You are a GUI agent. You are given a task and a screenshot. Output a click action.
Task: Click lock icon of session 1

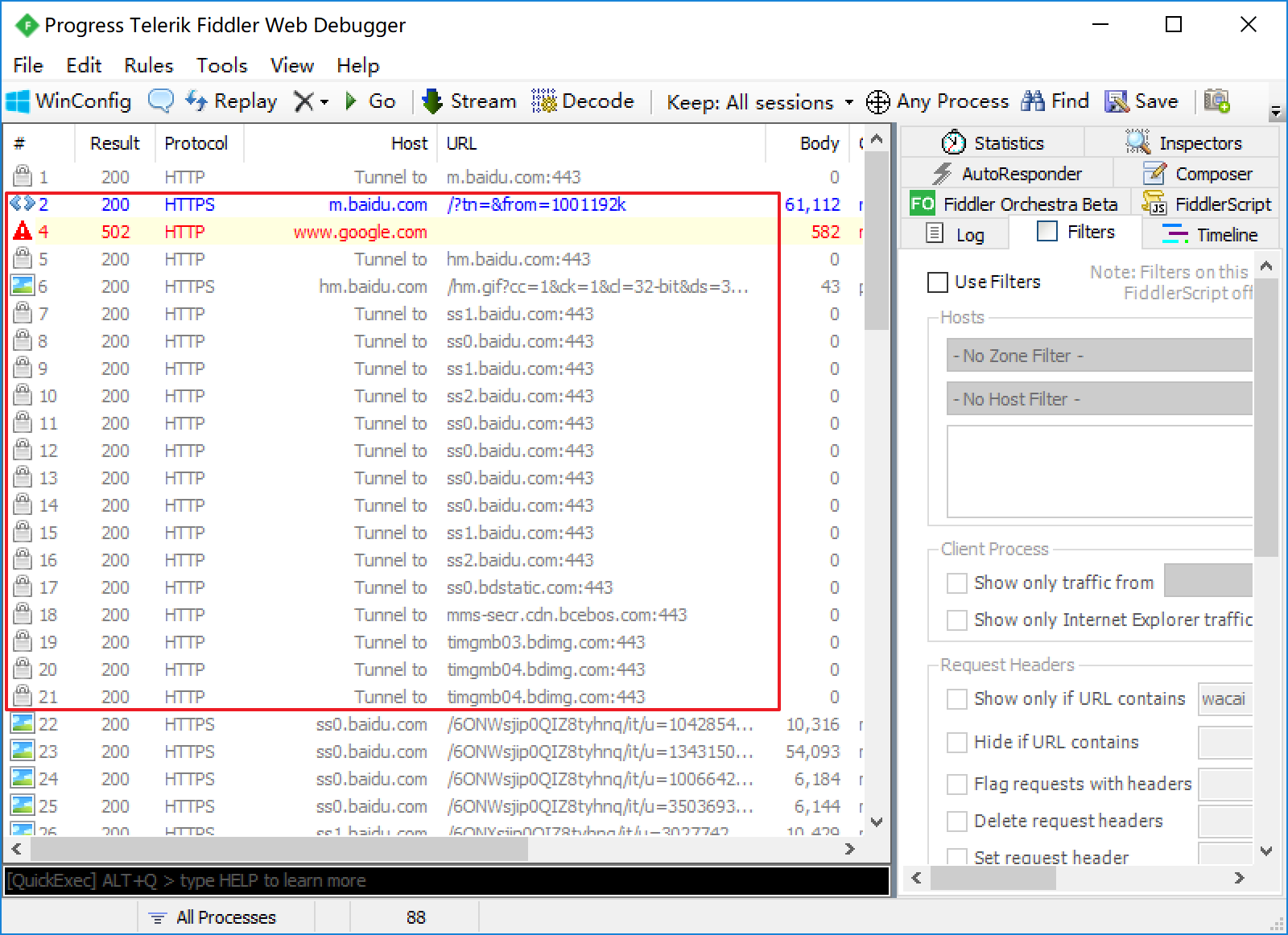tap(23, 176)
